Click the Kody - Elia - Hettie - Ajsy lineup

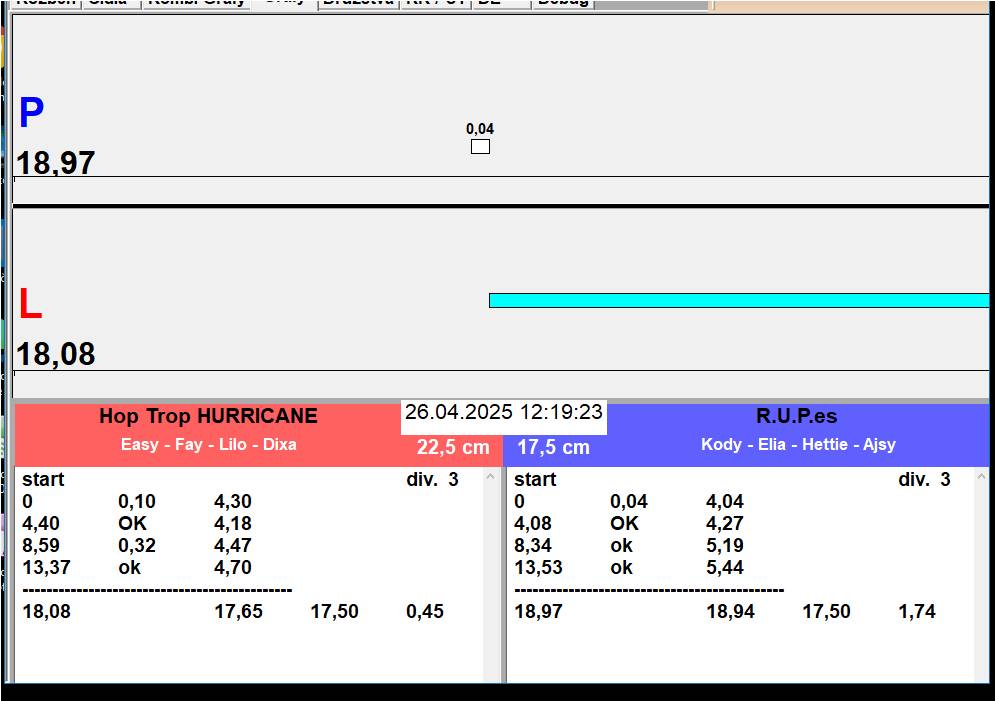tap(798, 444)
